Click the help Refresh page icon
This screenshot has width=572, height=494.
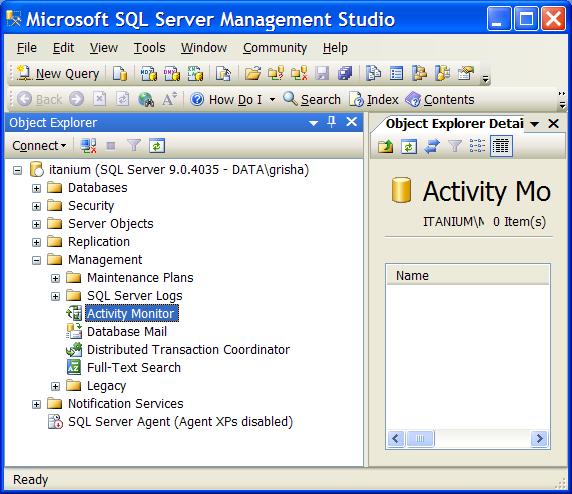[x=122, y=99]
